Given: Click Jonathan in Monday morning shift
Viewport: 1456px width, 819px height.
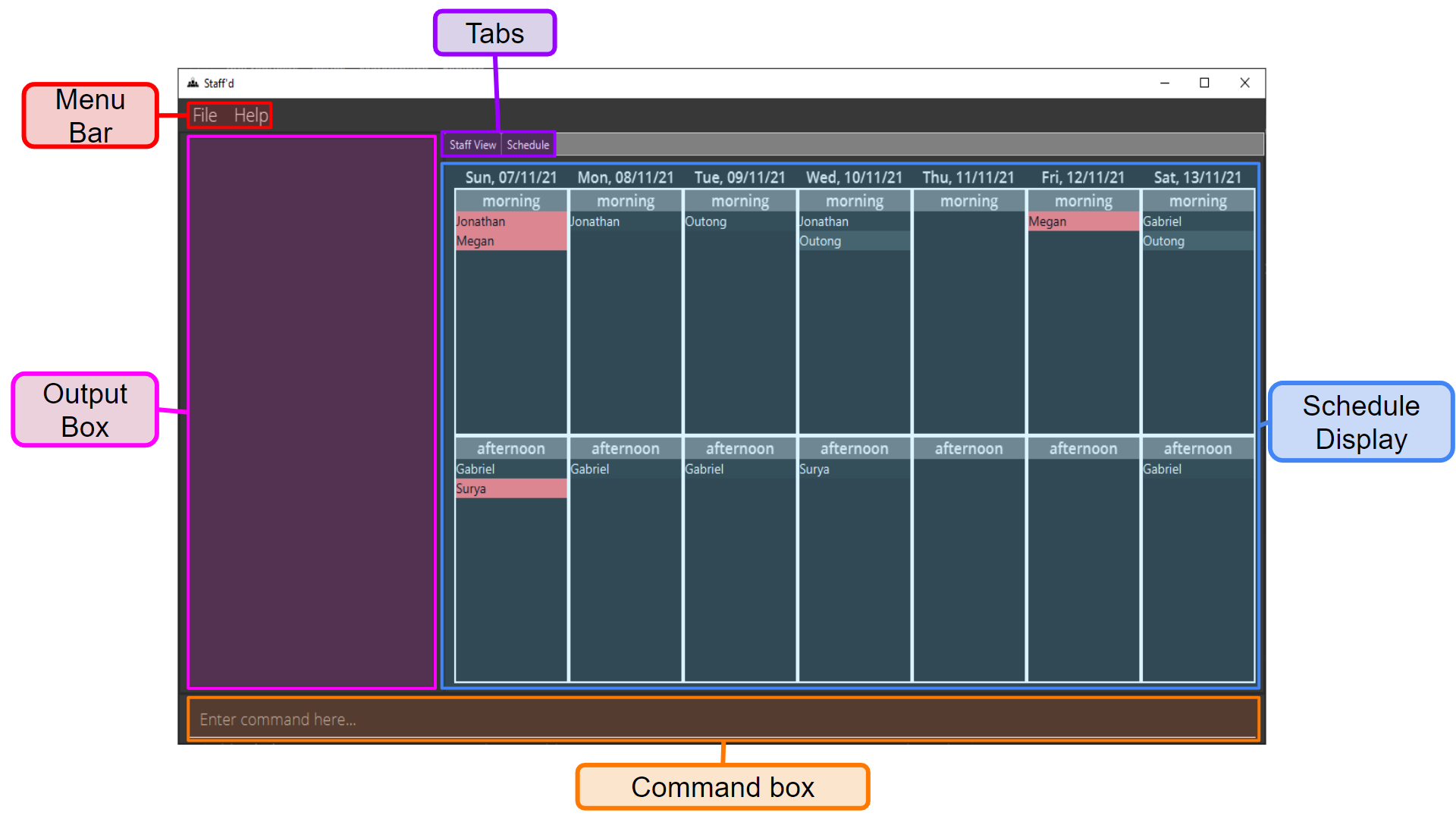Looking at the screenshot, I should tap(626, 221).
